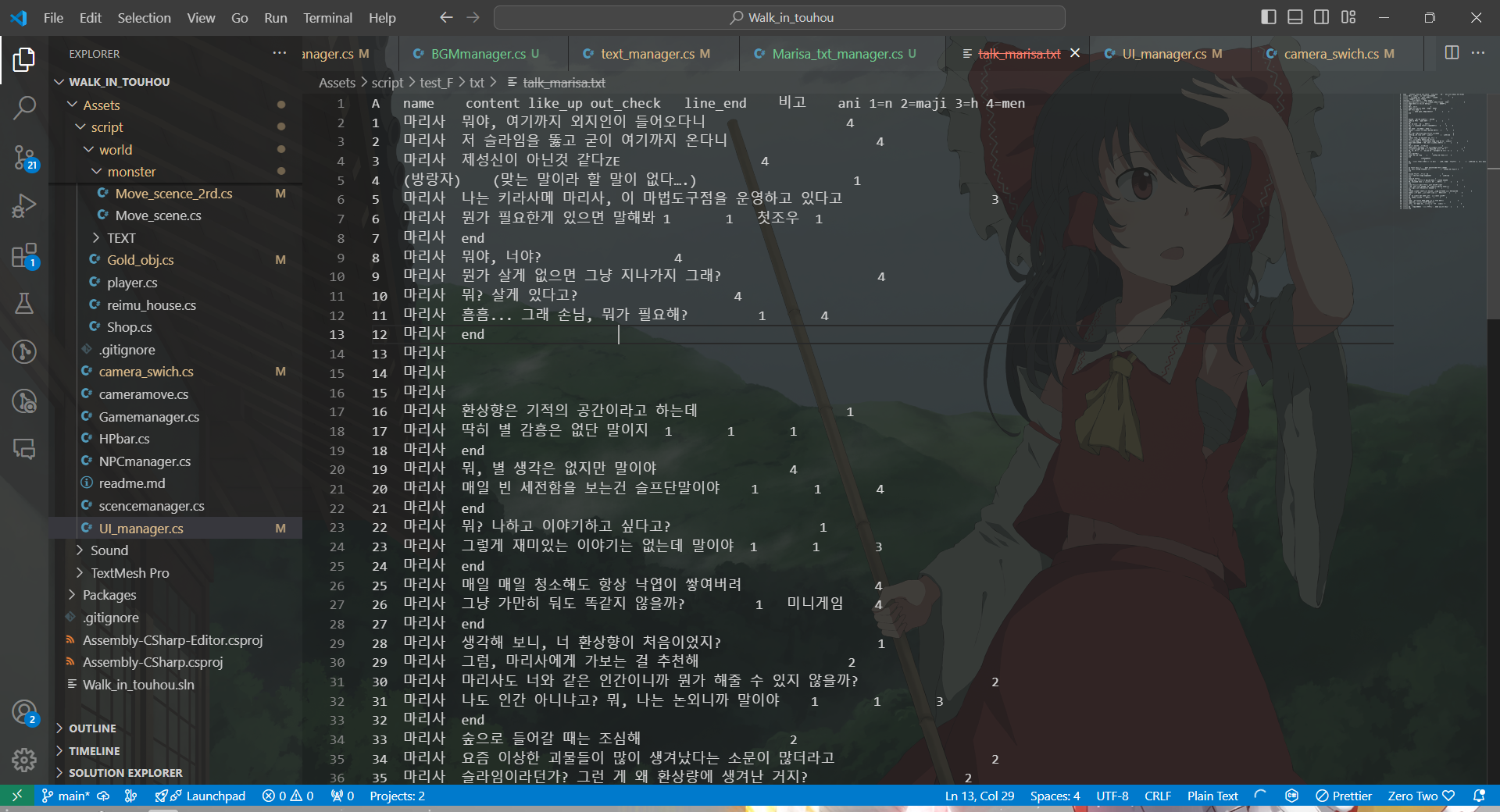The height and width of the screenshot is (812, 1500).
Task: Open editor More Actions ellipsis
Action: [x=1478, y=53]
